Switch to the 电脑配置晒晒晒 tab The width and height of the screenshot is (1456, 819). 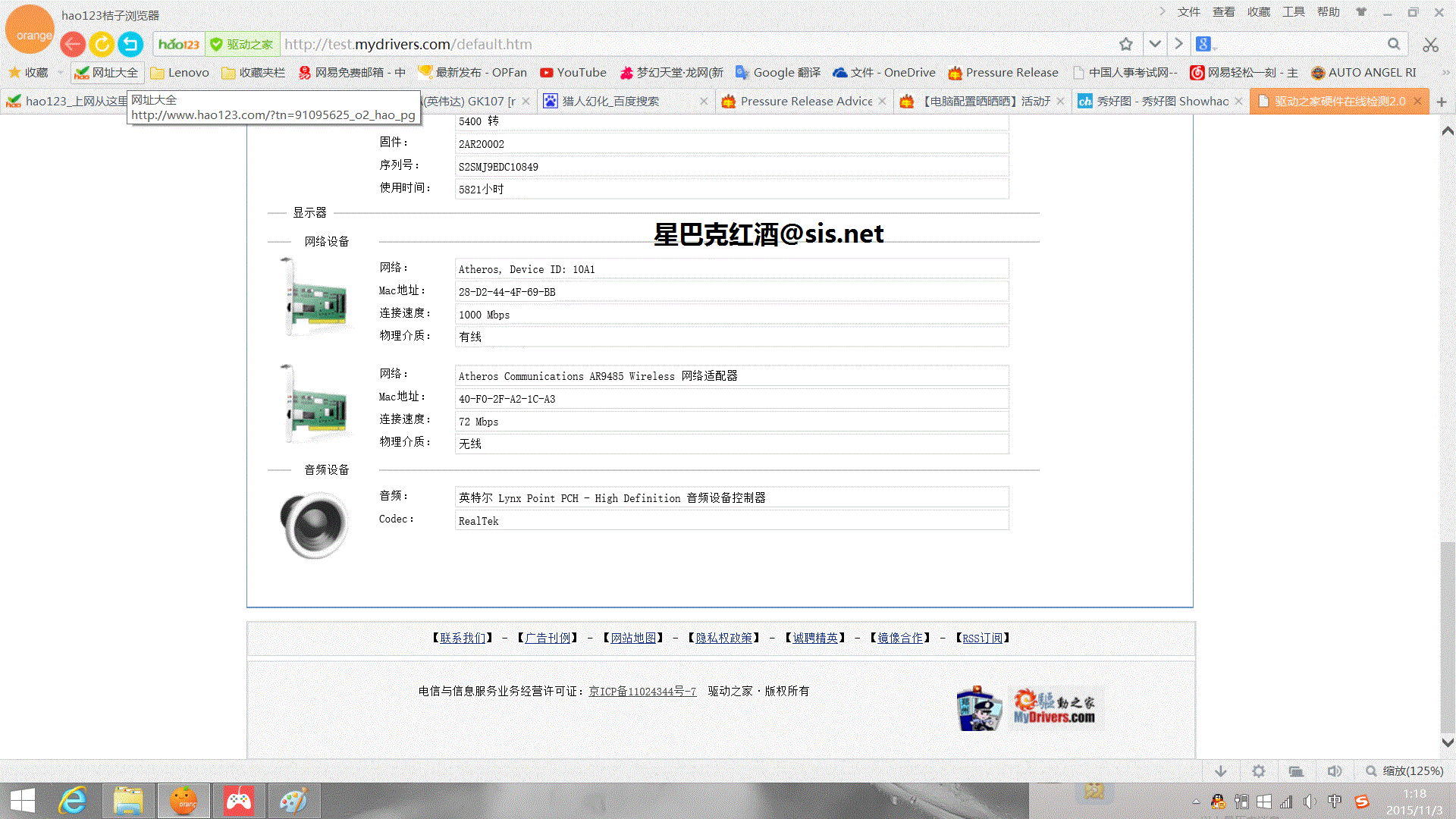[x=984, y=101]
